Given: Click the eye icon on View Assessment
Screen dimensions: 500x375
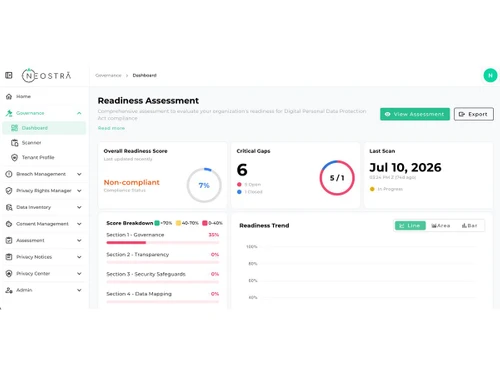Looking at the screenshot, I should 387,114.
